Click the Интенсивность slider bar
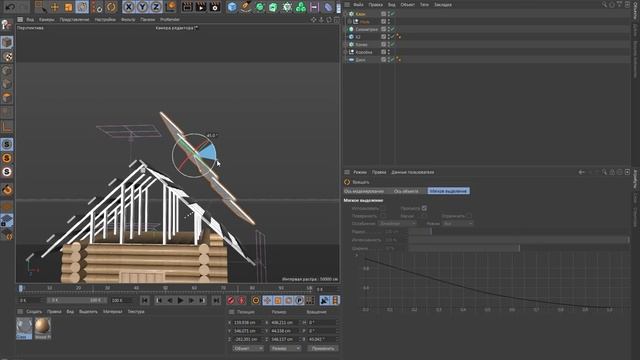 (x=518, y=240)
